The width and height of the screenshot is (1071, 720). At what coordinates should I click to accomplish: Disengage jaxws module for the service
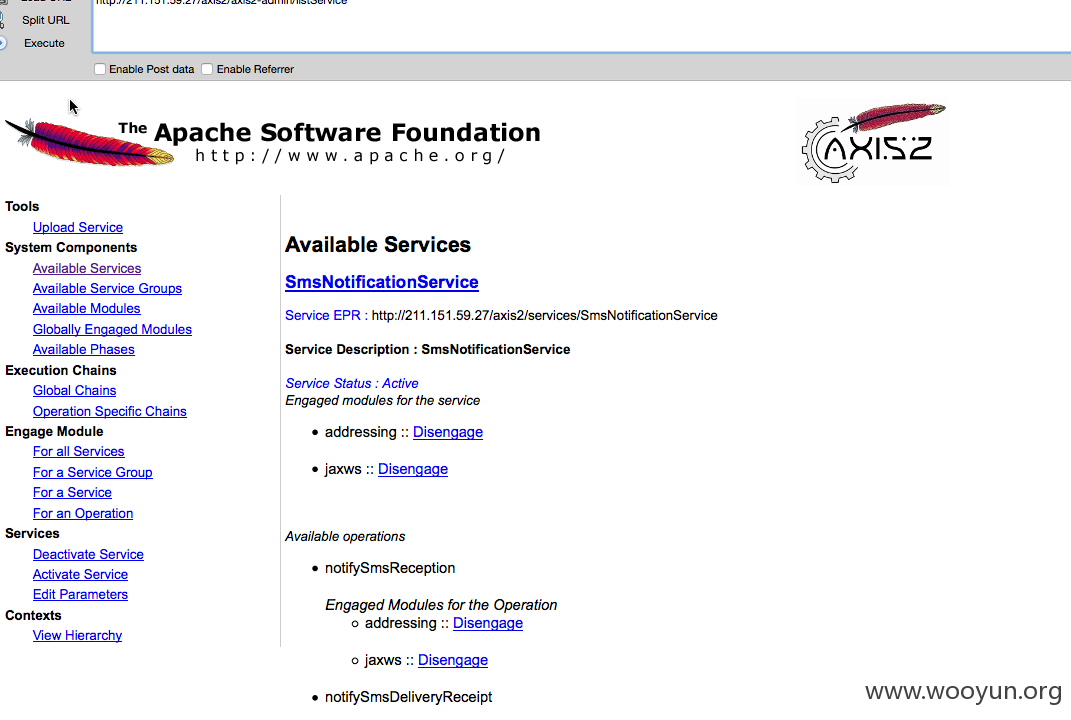click(413, 469)
